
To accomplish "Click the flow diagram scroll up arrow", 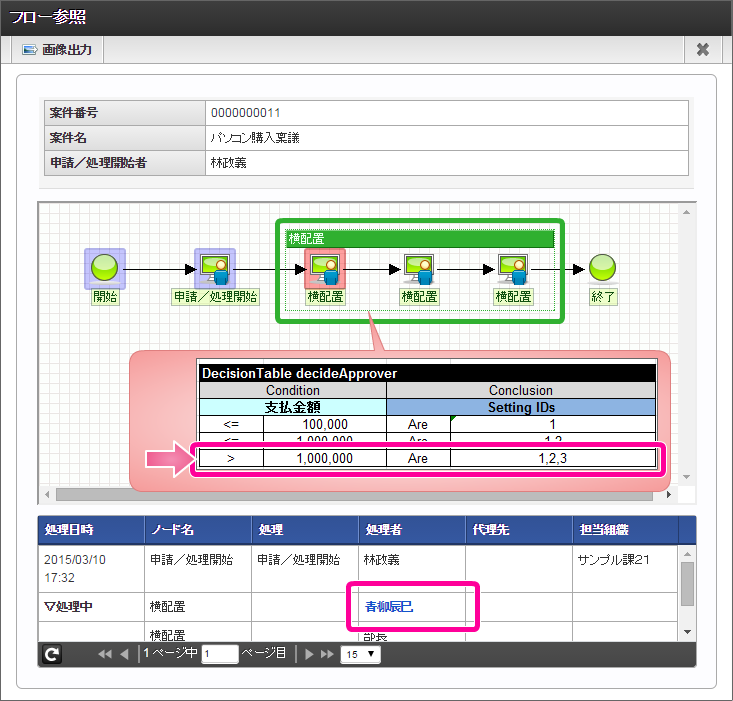I will [x=686, y=213].
